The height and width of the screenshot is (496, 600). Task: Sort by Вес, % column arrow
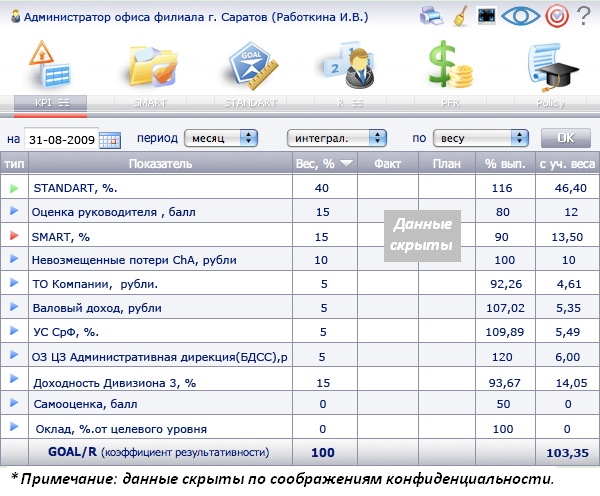point(346,164)
